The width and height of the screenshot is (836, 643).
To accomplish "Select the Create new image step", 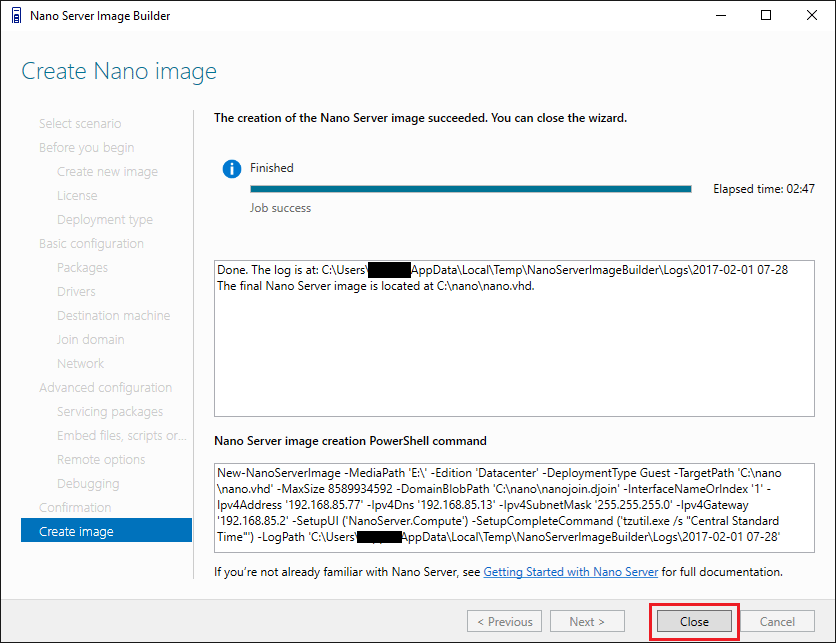I will [x=107, y=171].
